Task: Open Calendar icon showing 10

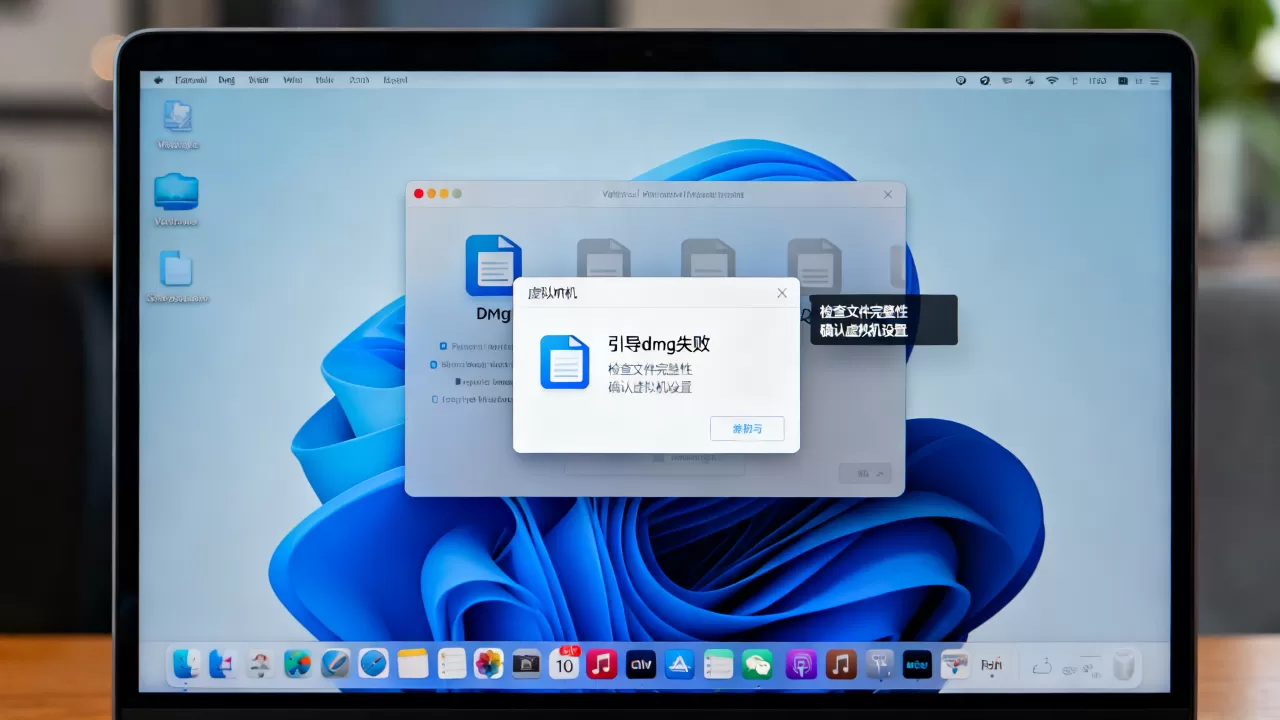Action: click(564, 663)
